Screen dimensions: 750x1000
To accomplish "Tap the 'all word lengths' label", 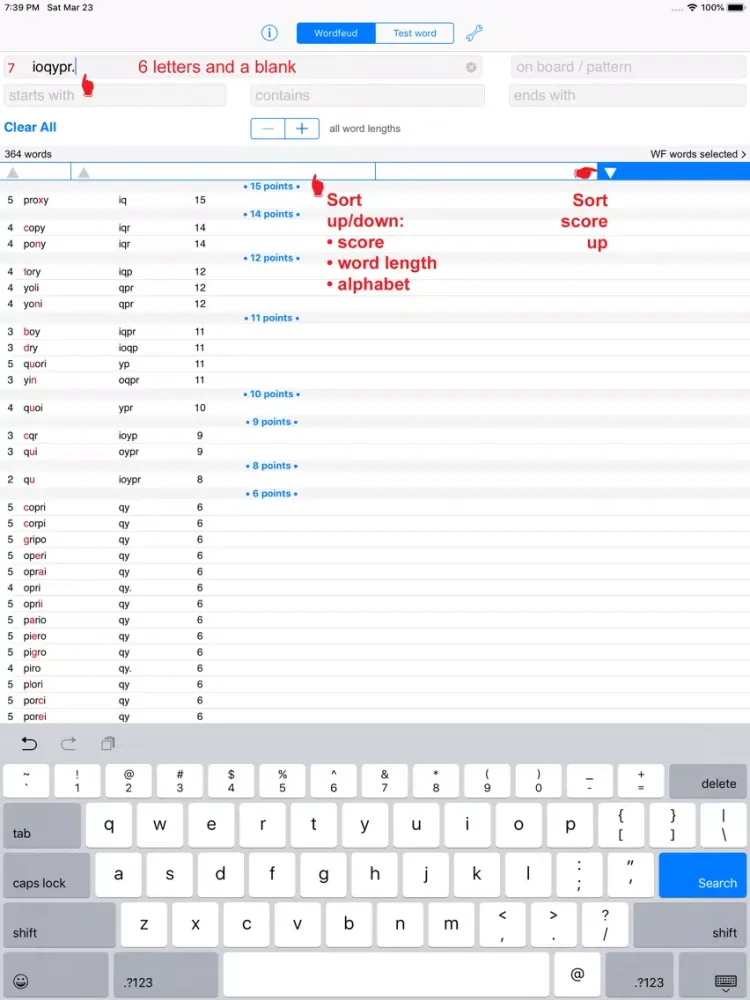I will pos(365,129).
